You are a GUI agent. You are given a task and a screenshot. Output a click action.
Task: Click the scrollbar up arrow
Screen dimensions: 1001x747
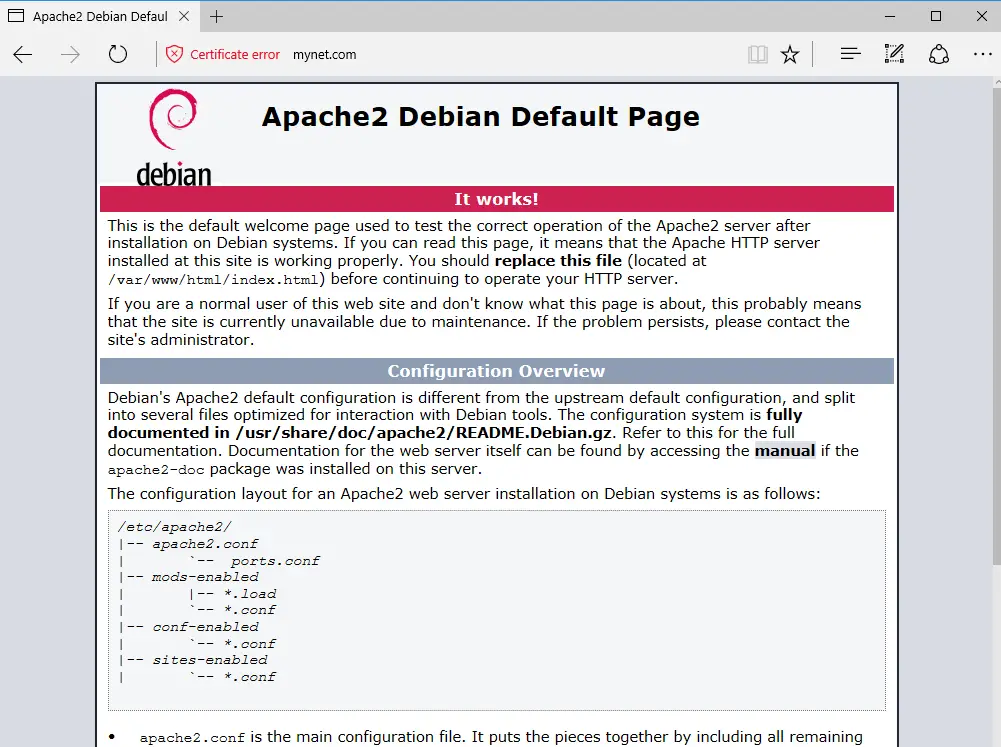[x=997, y=82]
